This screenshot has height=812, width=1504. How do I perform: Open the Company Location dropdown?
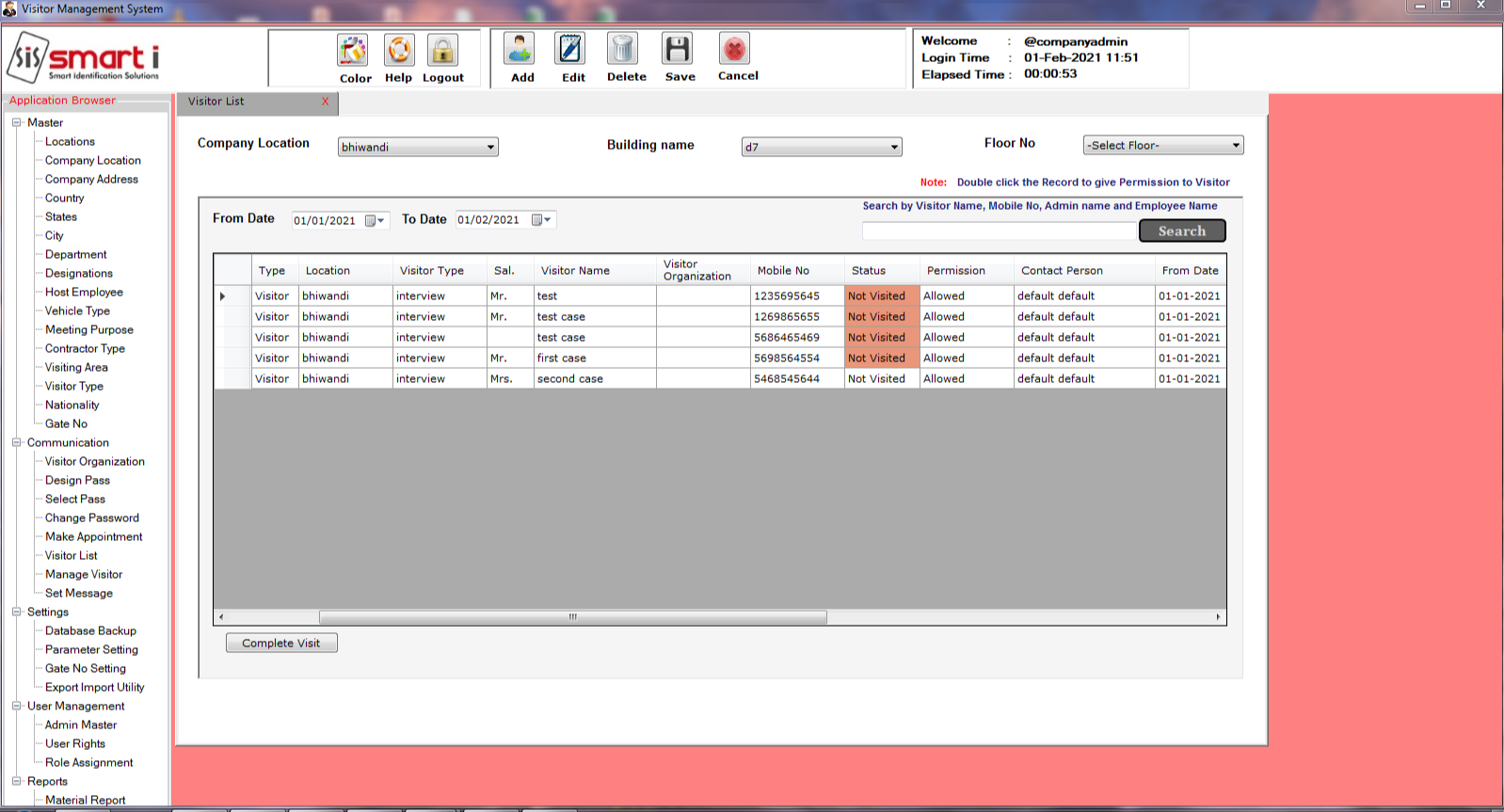click(x=490, y=148)
